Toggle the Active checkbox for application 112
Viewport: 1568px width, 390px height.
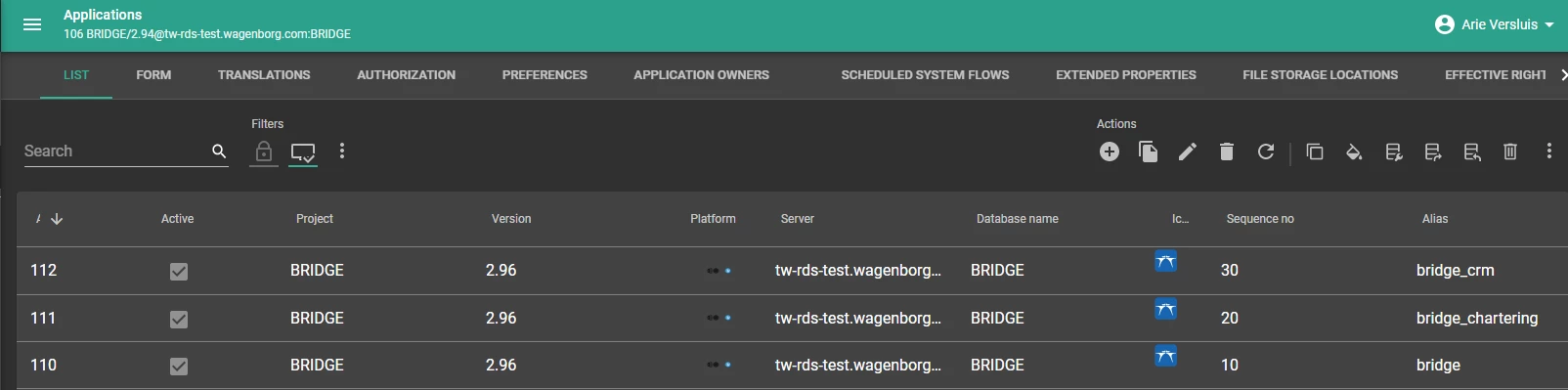coord(179,271)
